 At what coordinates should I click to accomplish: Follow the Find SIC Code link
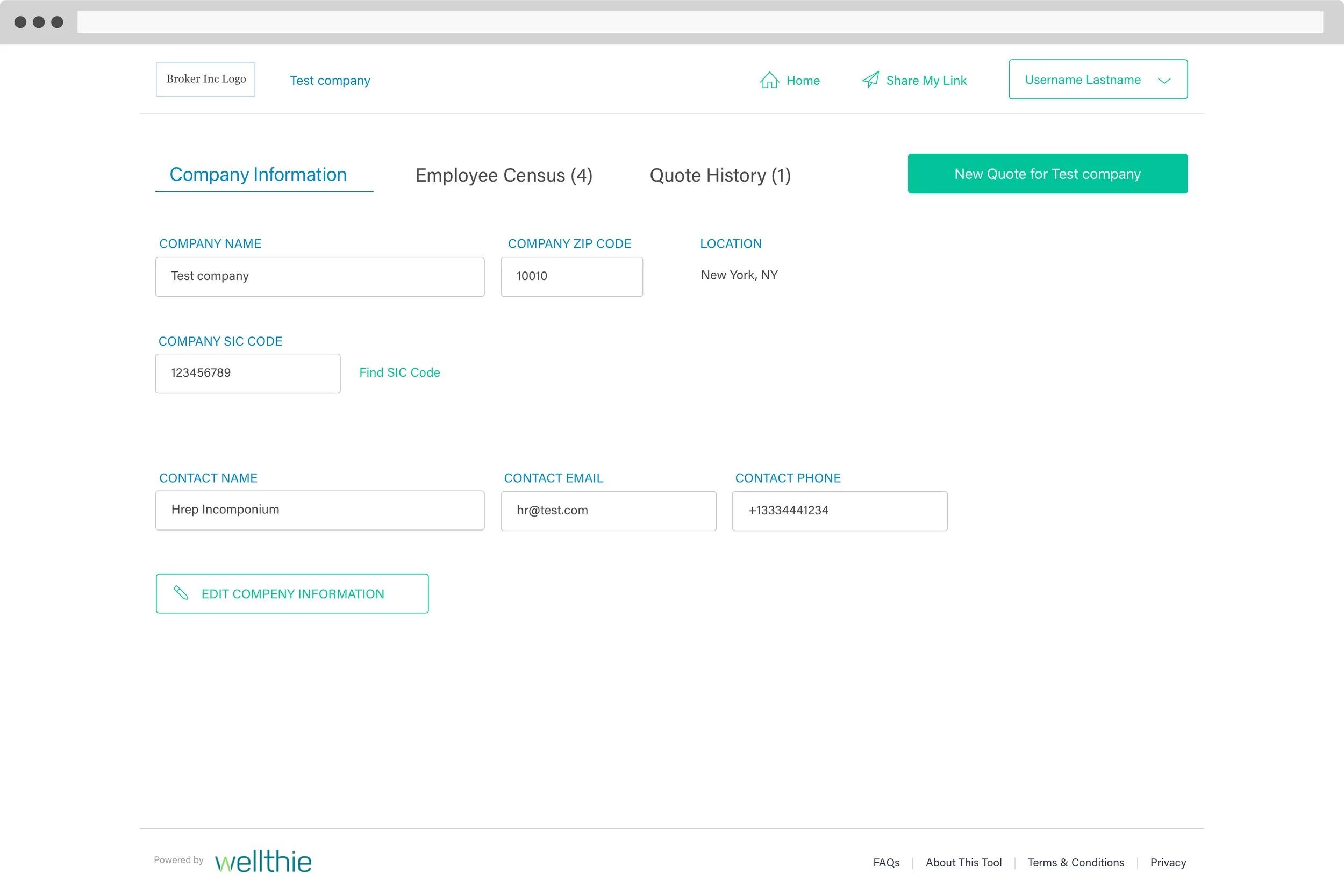tap(399, 372)
